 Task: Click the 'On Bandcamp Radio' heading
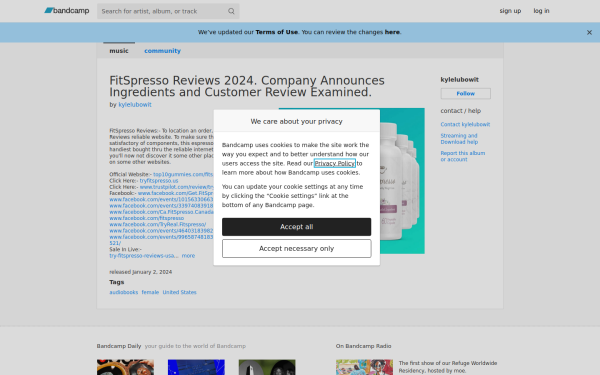click(364, 346)
